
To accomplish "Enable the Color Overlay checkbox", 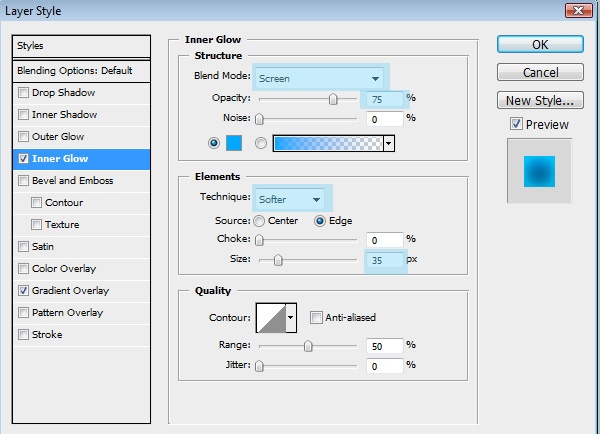I will tap(23, 269).
